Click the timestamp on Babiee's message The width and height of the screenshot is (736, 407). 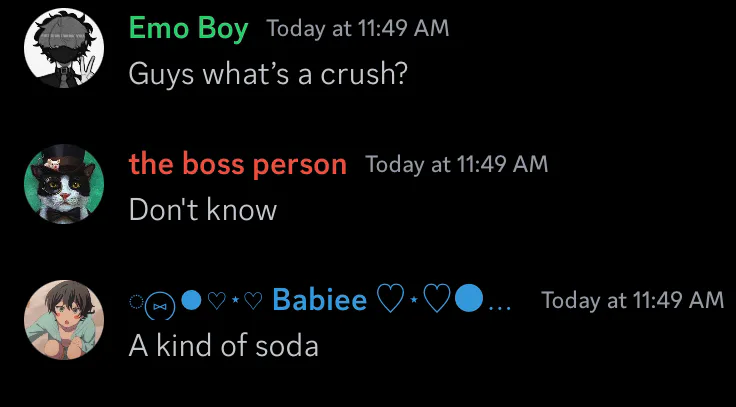[x=632, y=300]
